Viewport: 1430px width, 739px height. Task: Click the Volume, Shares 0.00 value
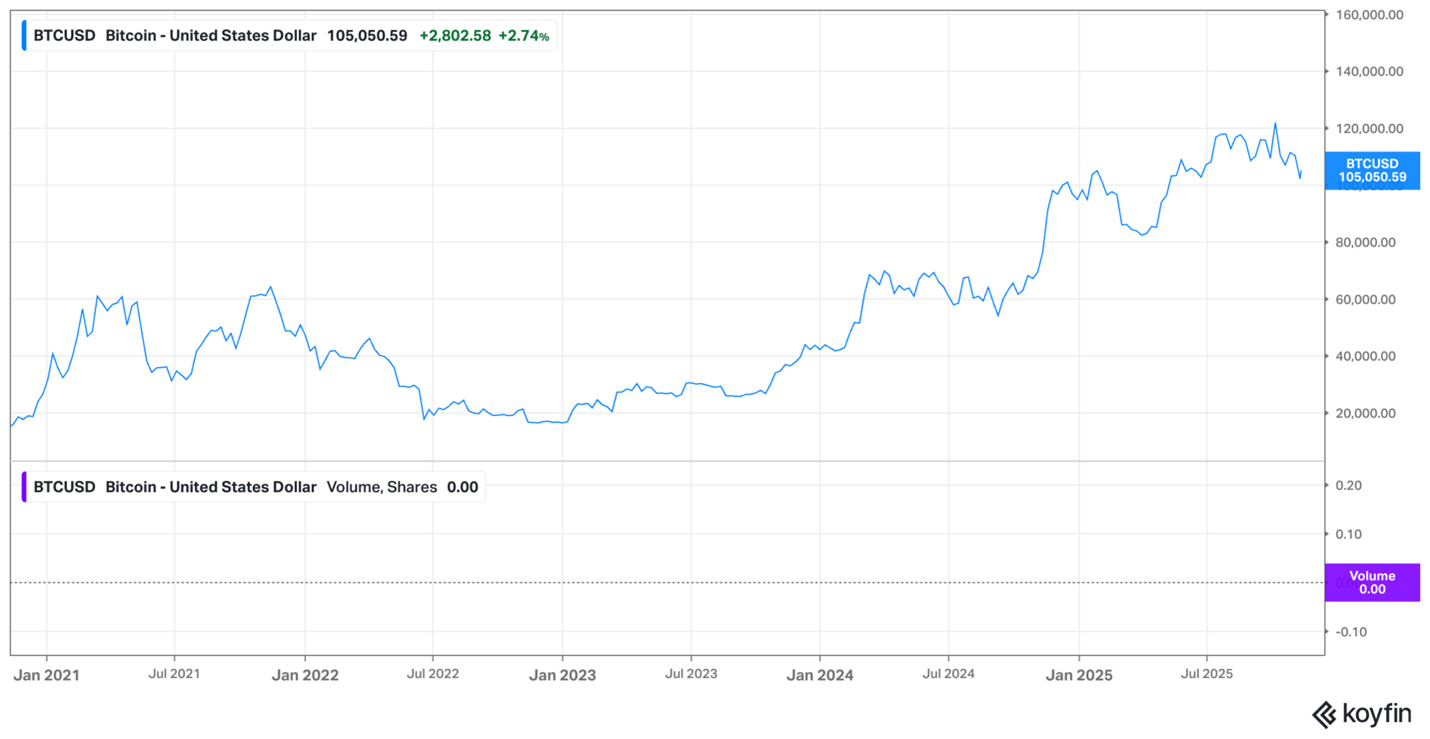[x=462, y=487]
